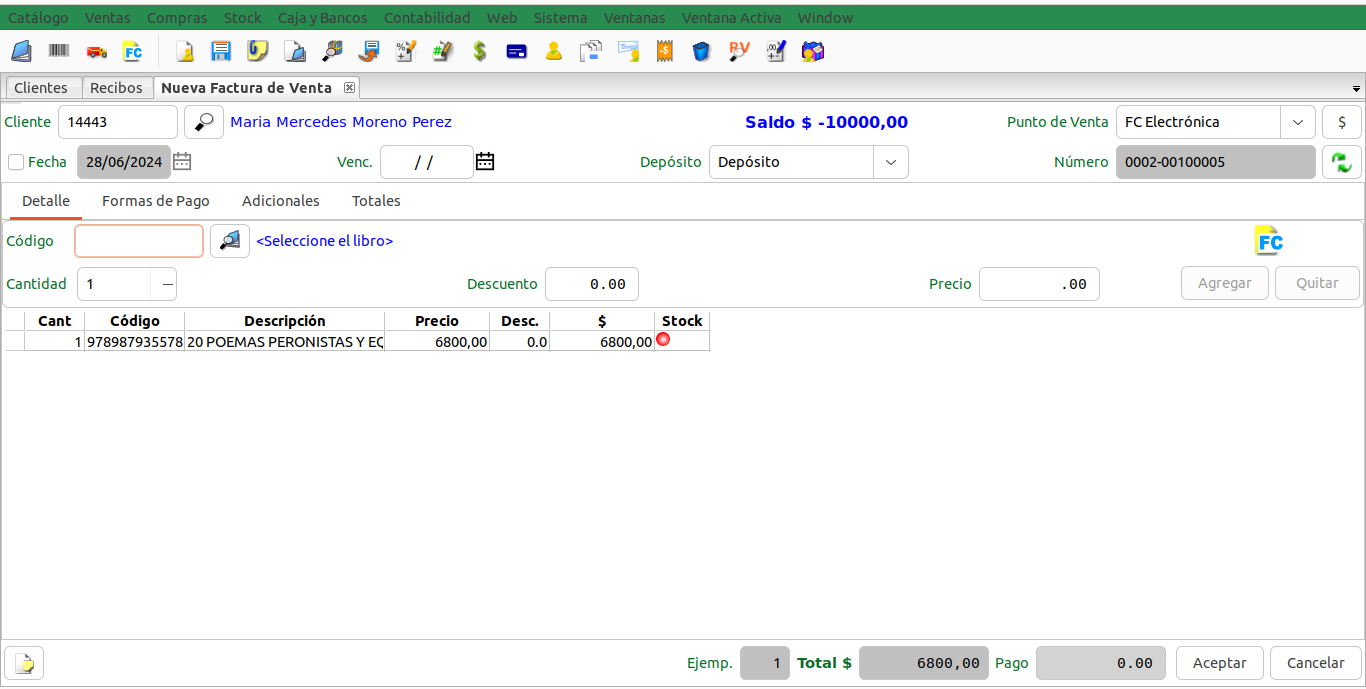Click the cube with magnifier toolbar icon

pos(332,51)
